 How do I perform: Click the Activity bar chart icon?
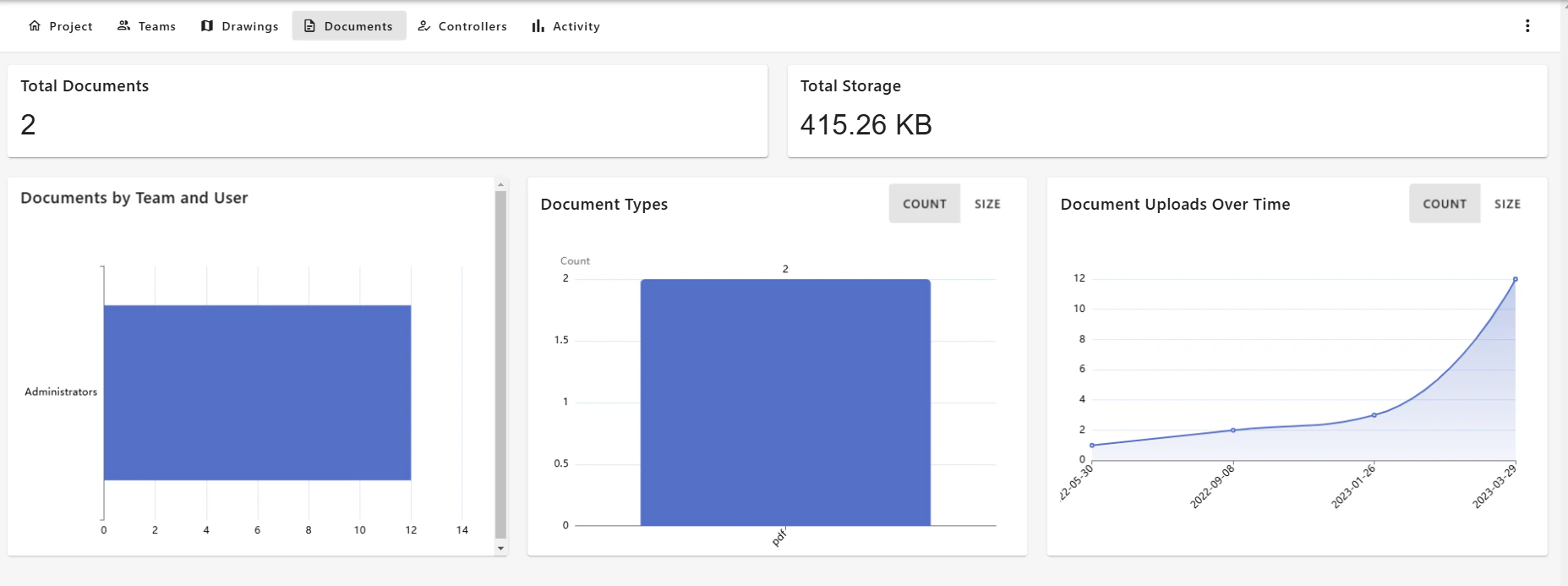point(538,26)
